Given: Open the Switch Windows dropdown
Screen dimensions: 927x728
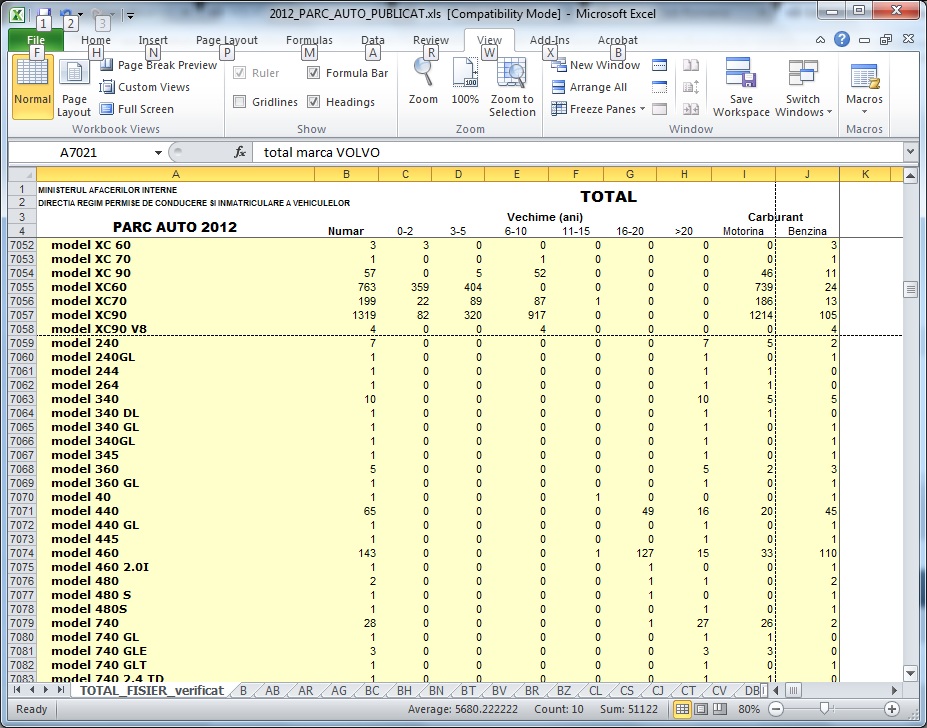Looking at the screenshot, I should [803, 87].
